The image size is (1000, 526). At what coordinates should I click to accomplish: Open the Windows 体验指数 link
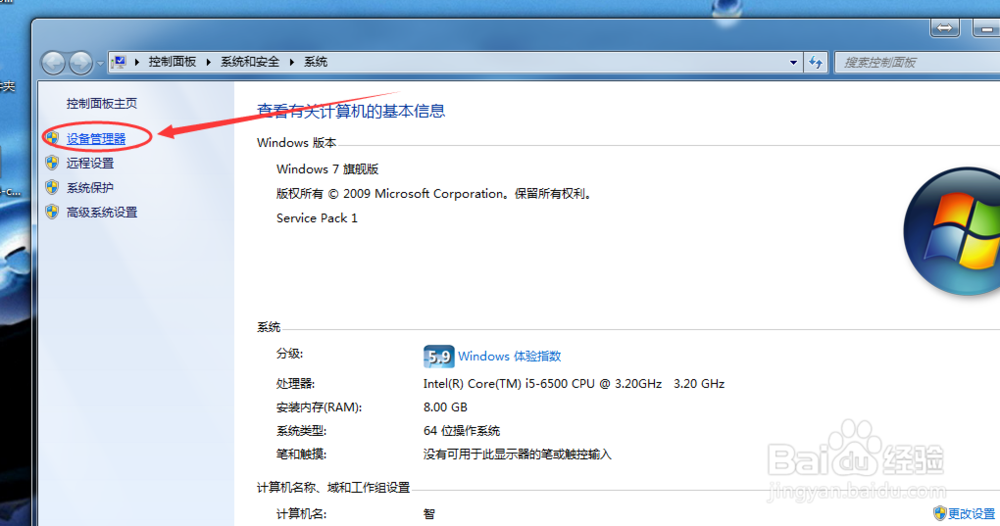coord(510,356)
